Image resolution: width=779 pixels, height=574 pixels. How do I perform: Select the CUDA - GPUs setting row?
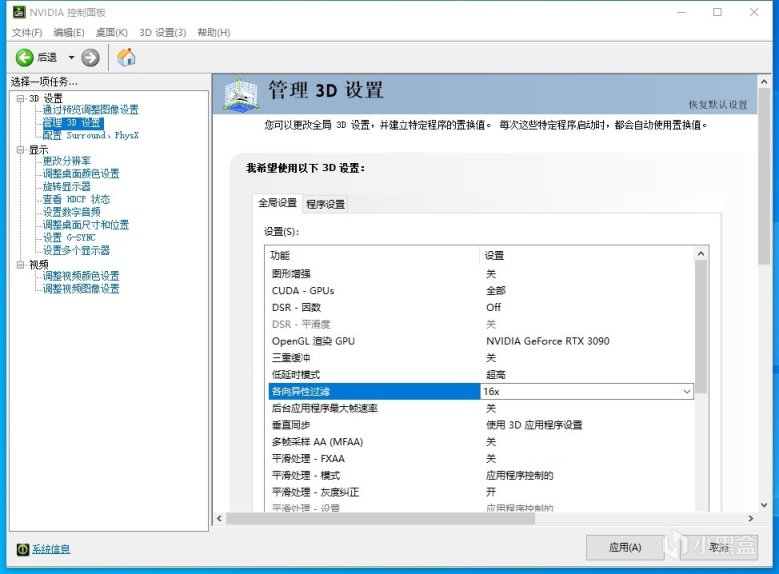click(481, 291)
